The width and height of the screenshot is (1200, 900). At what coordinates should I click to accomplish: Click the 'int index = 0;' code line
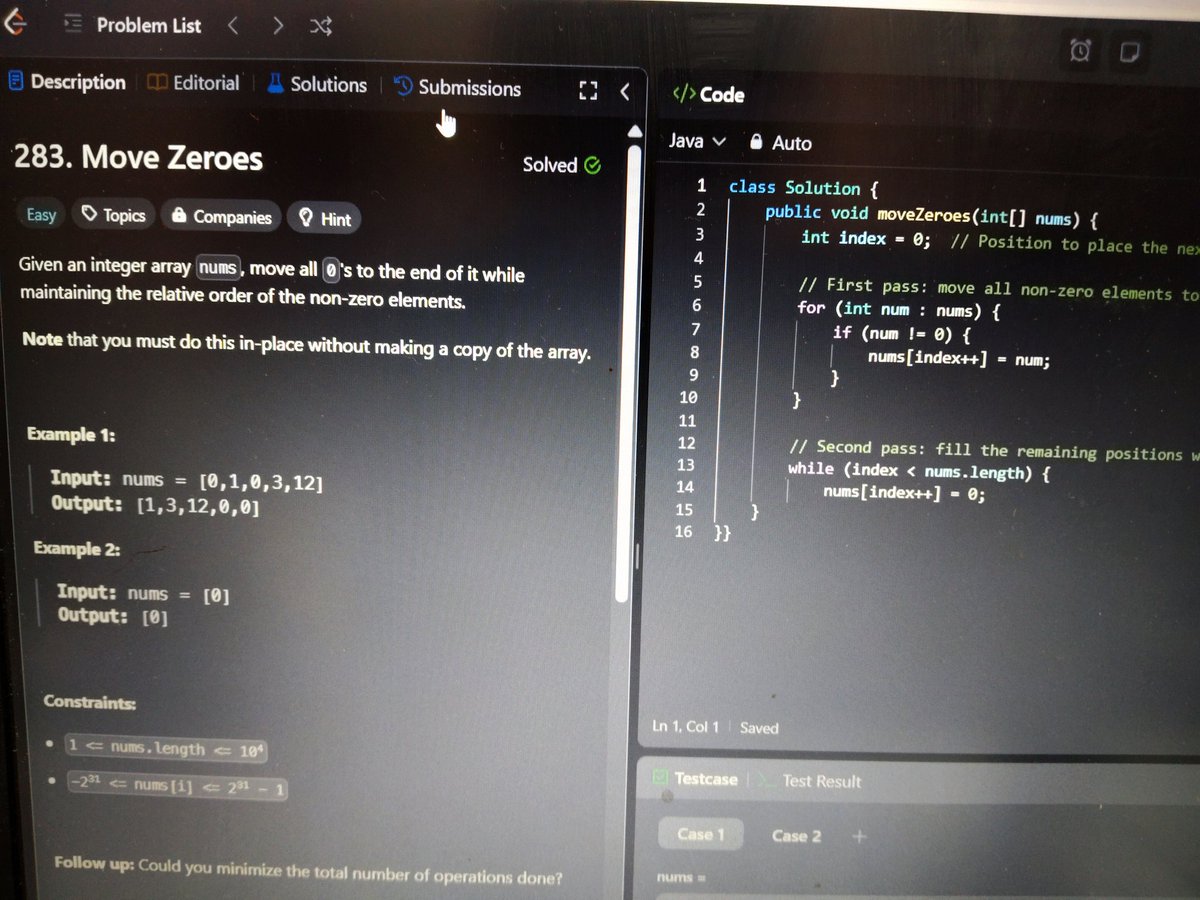[x=865, y=239]
